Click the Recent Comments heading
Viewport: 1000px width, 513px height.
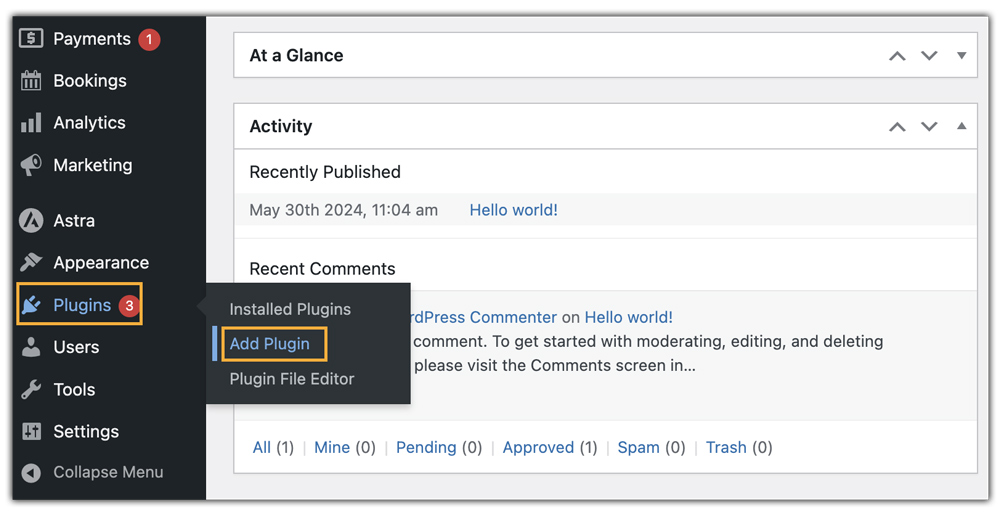pos(322,269)
